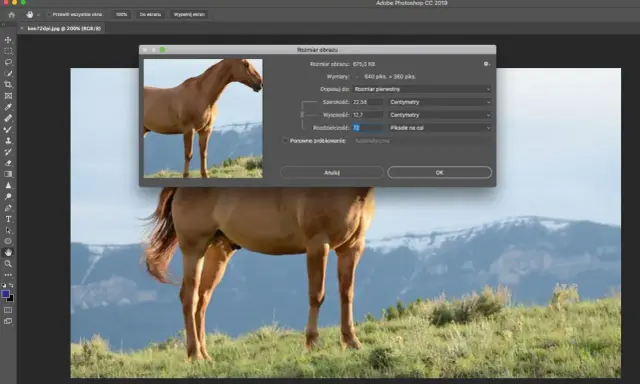Swap foreground and background colors
The image size is (640, 384).
pyautogui.click(x=11, y=285)
